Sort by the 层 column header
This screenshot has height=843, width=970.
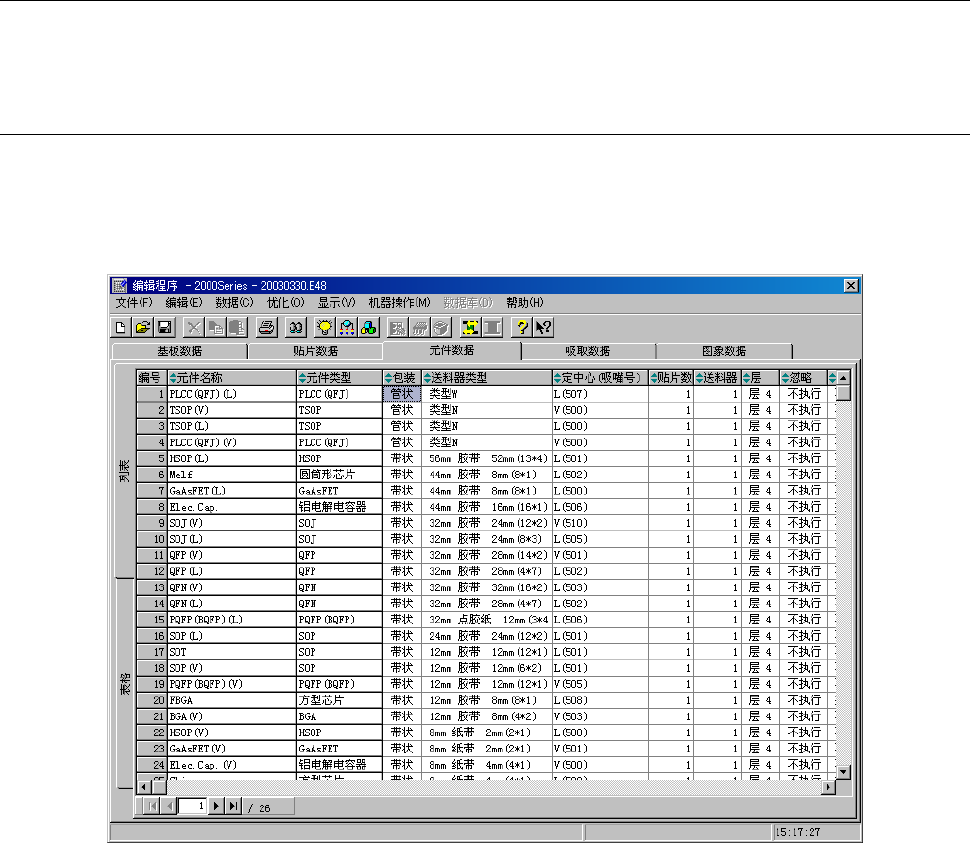click(760, 377)
